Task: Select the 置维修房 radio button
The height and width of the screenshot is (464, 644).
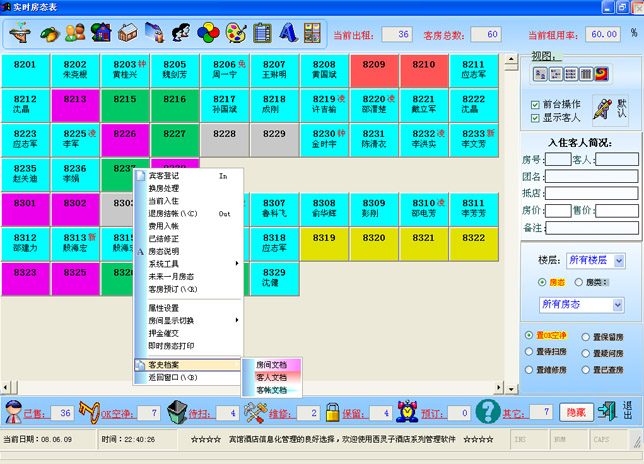Action: (x=529, y=369)
